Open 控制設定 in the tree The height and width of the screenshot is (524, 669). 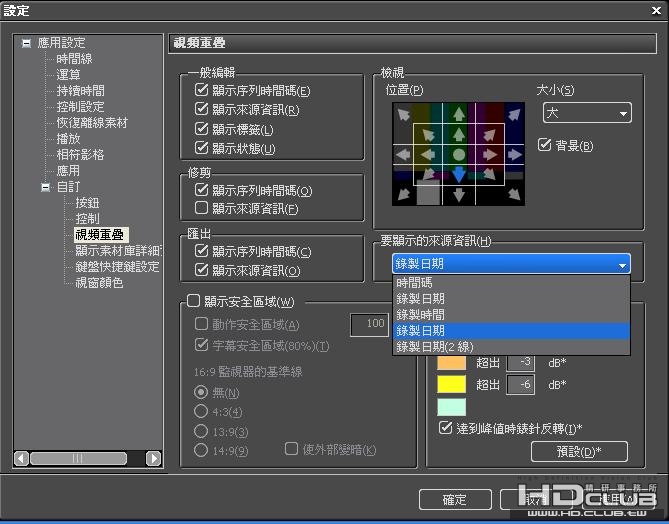(80, 107)
